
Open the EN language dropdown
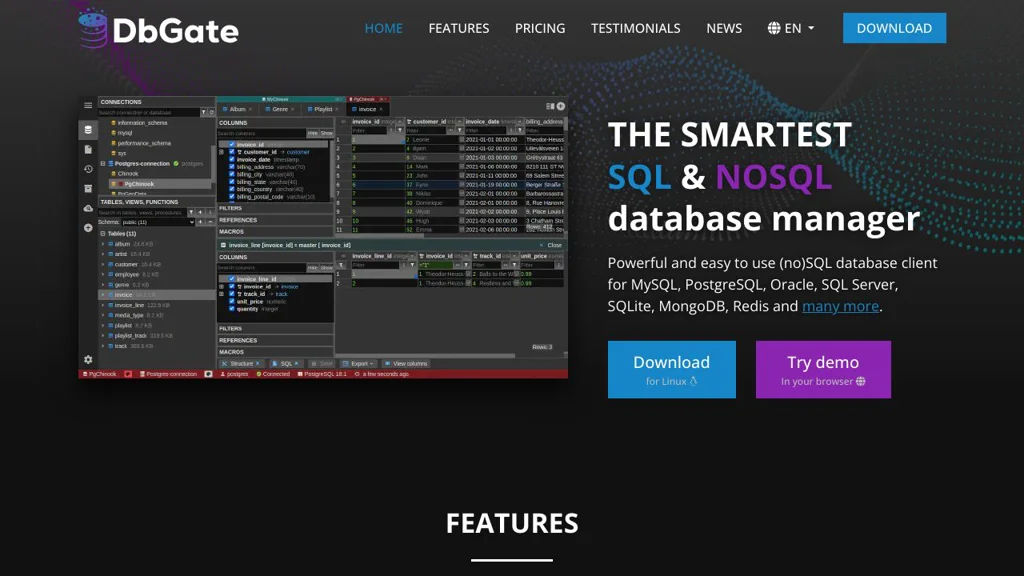(792, 28)
